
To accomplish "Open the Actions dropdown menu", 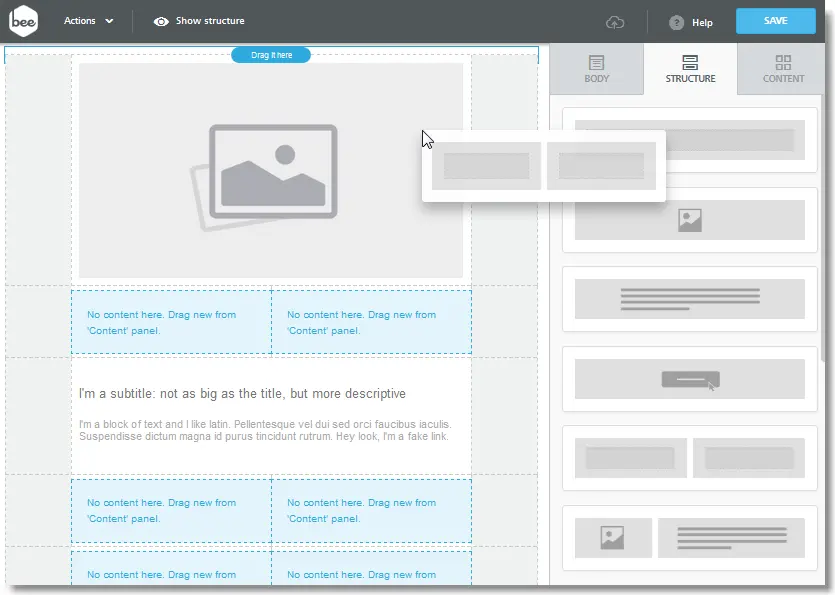I will coord(88,21).
